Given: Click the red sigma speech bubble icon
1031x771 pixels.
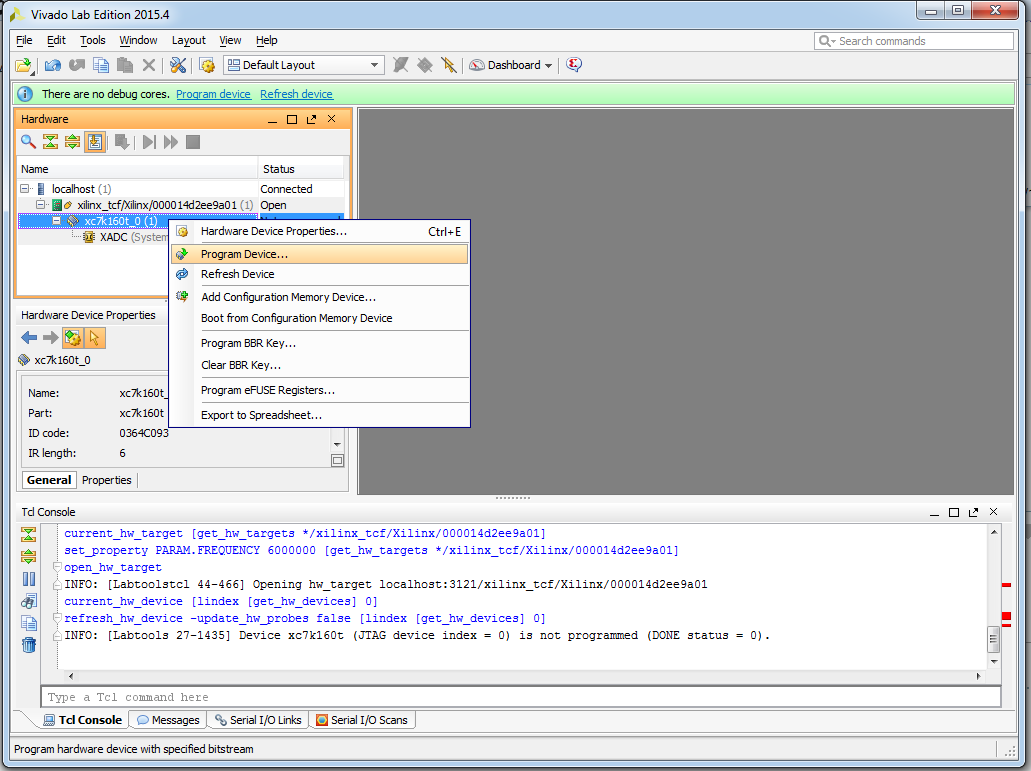Looking at the screenshot, I should tap(574, 64).
